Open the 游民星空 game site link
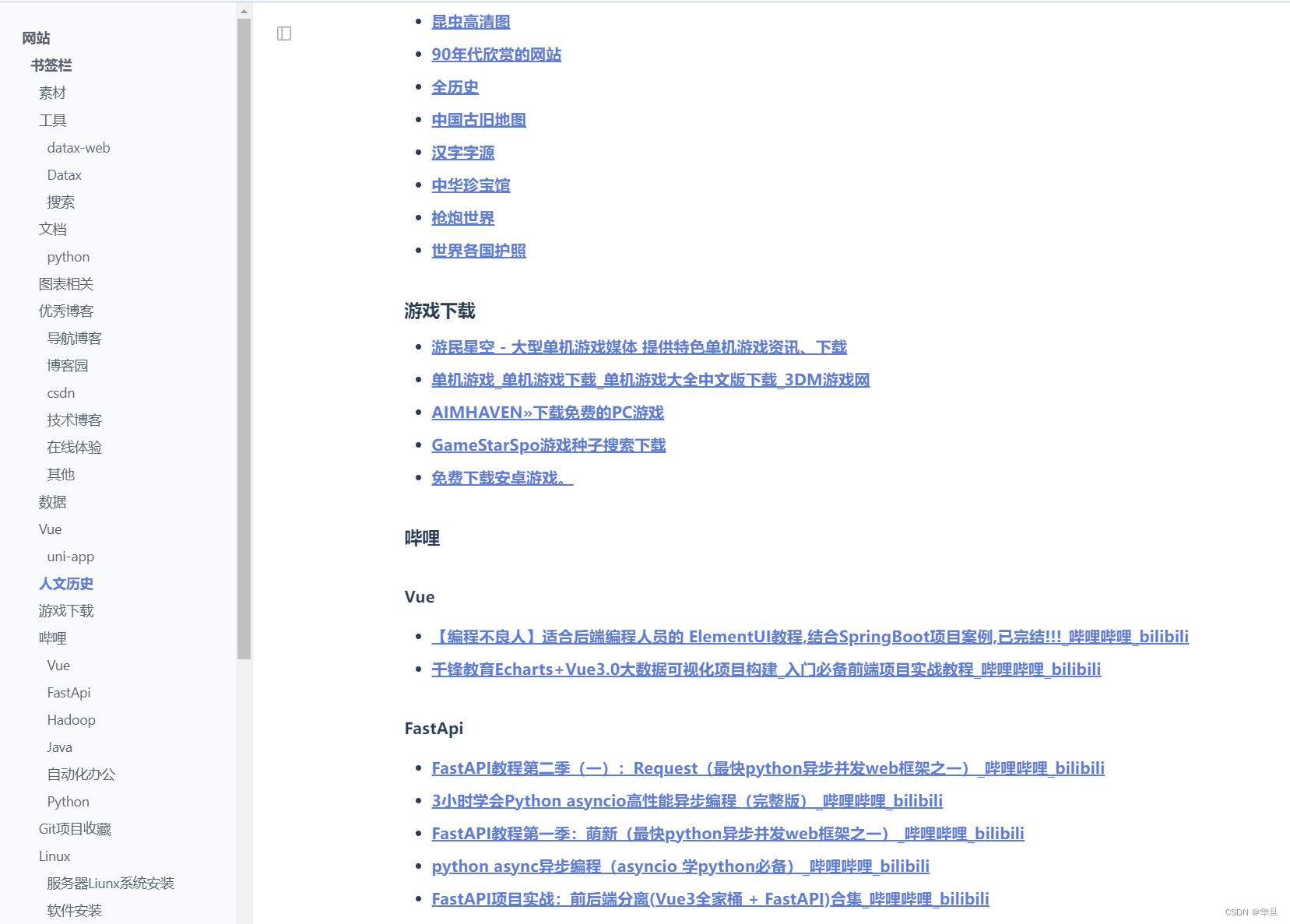Screen dimensions: 1290x924 [x=639, y=347]
